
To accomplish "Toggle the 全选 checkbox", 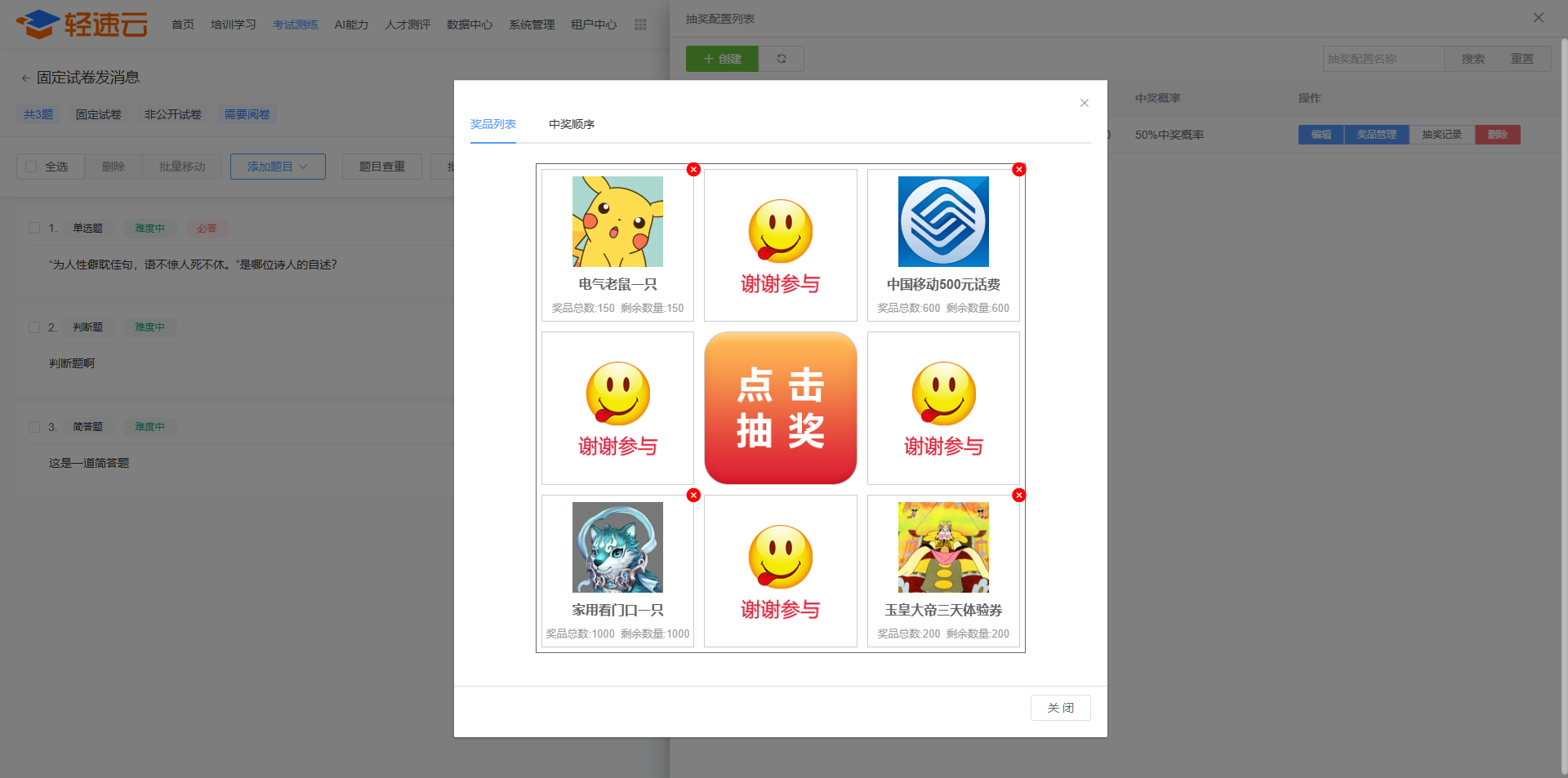I will click(x=31, y=167).
